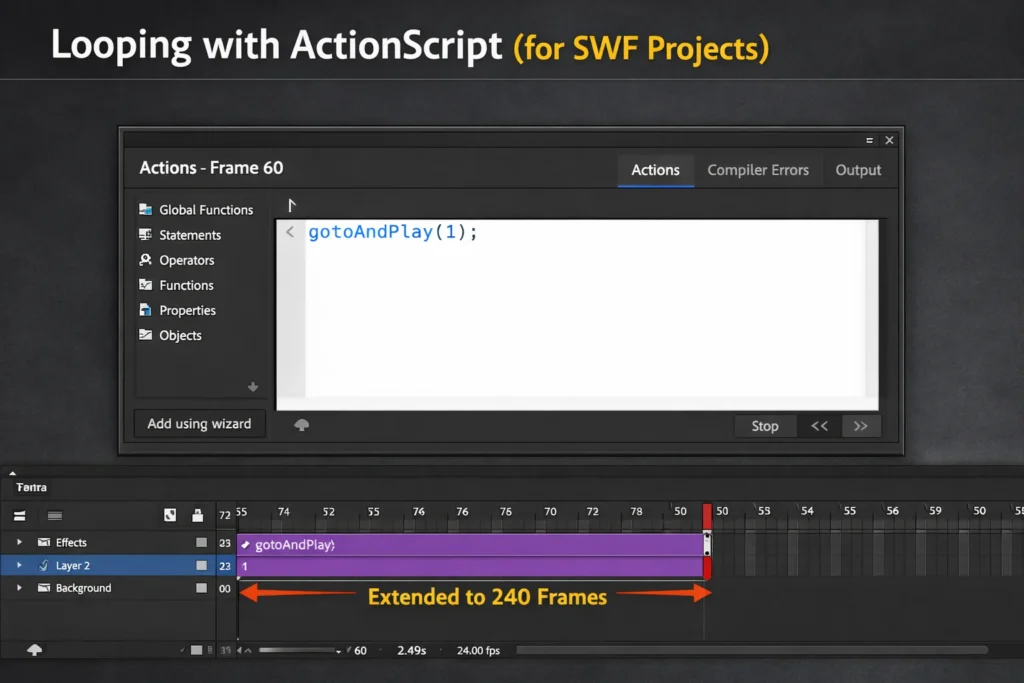This screenshot has width=1024, height=683.
Task: Adjust the timeline zoom slider
Action: (x=297, y=650)
